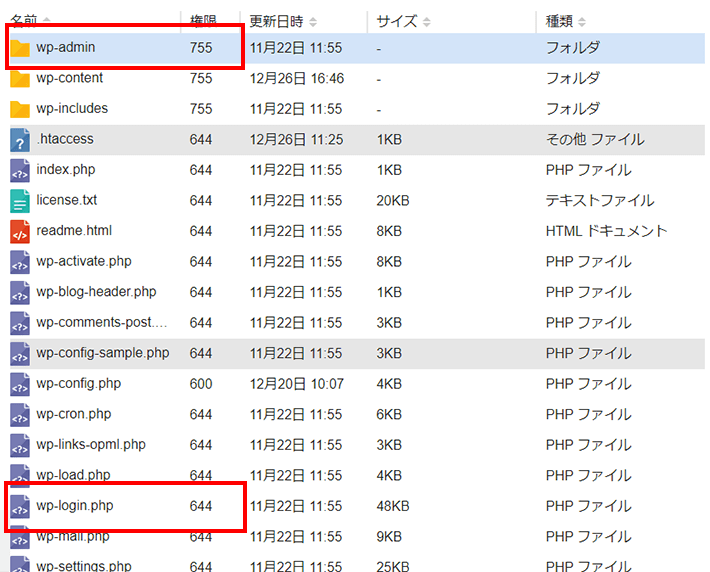This screenshot has height=572, width=710.
Task: Click the wp-cron.php file icon
Action: (20, 415)
